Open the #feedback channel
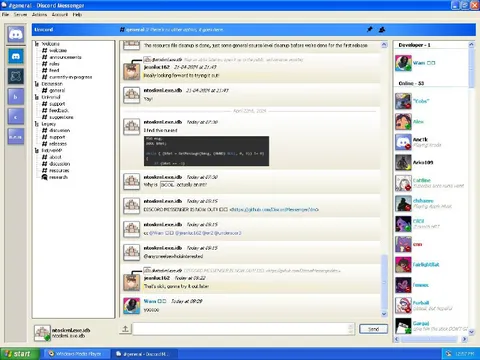Image resolution: width=480 pixels, height=360 pixels. click(55, 110)
